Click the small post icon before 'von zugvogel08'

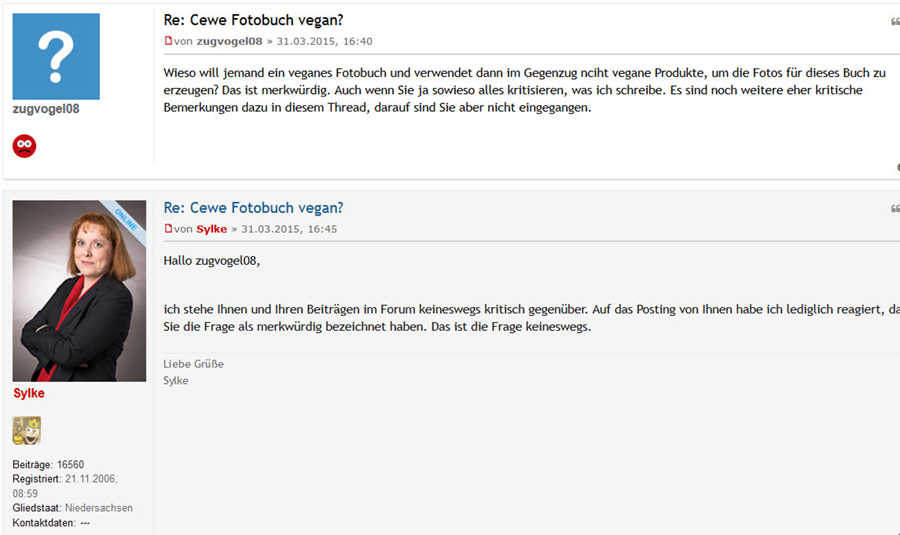[x=168, y=41]
